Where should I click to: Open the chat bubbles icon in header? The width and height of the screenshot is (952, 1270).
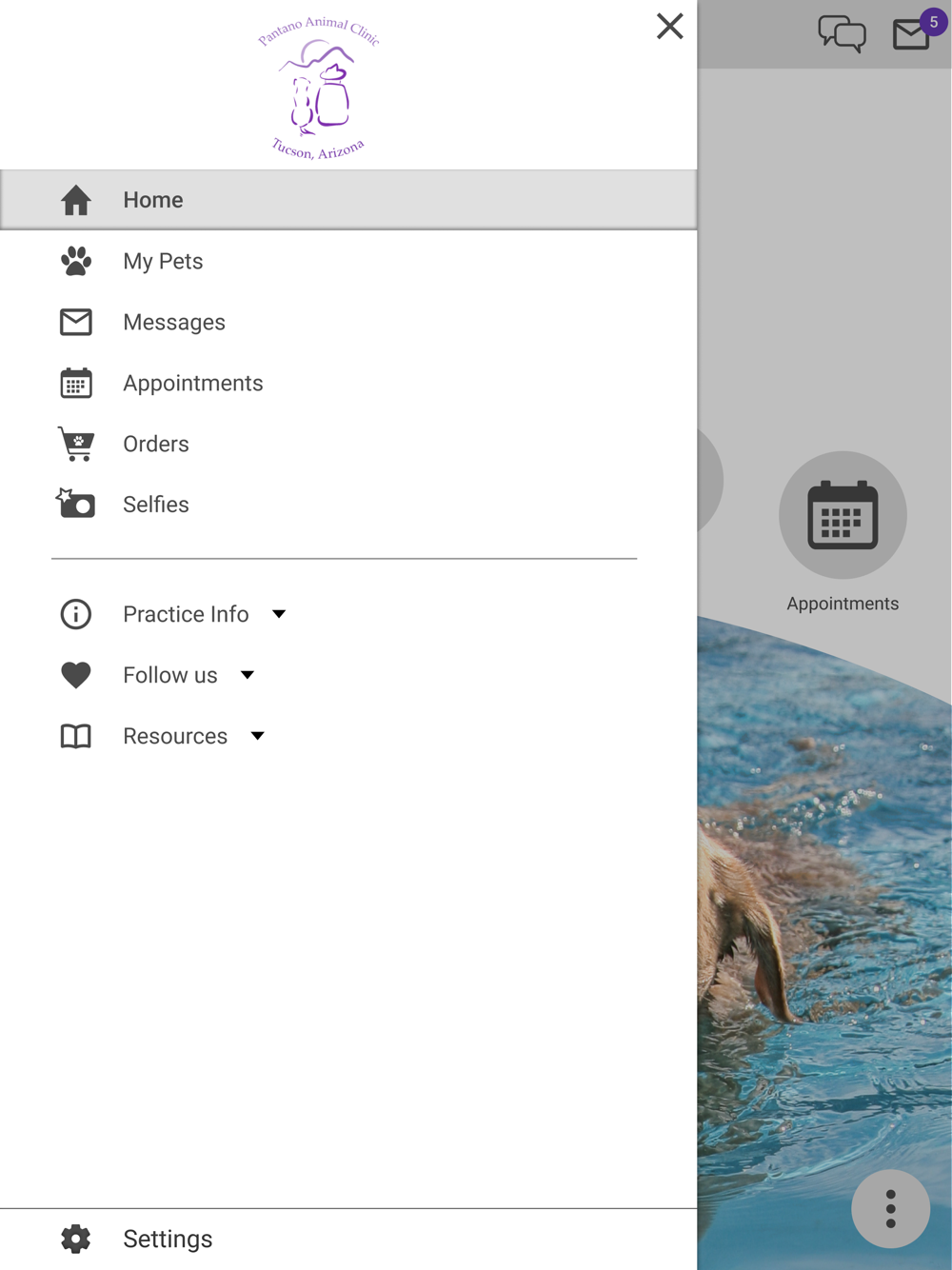tap(843, 33)
